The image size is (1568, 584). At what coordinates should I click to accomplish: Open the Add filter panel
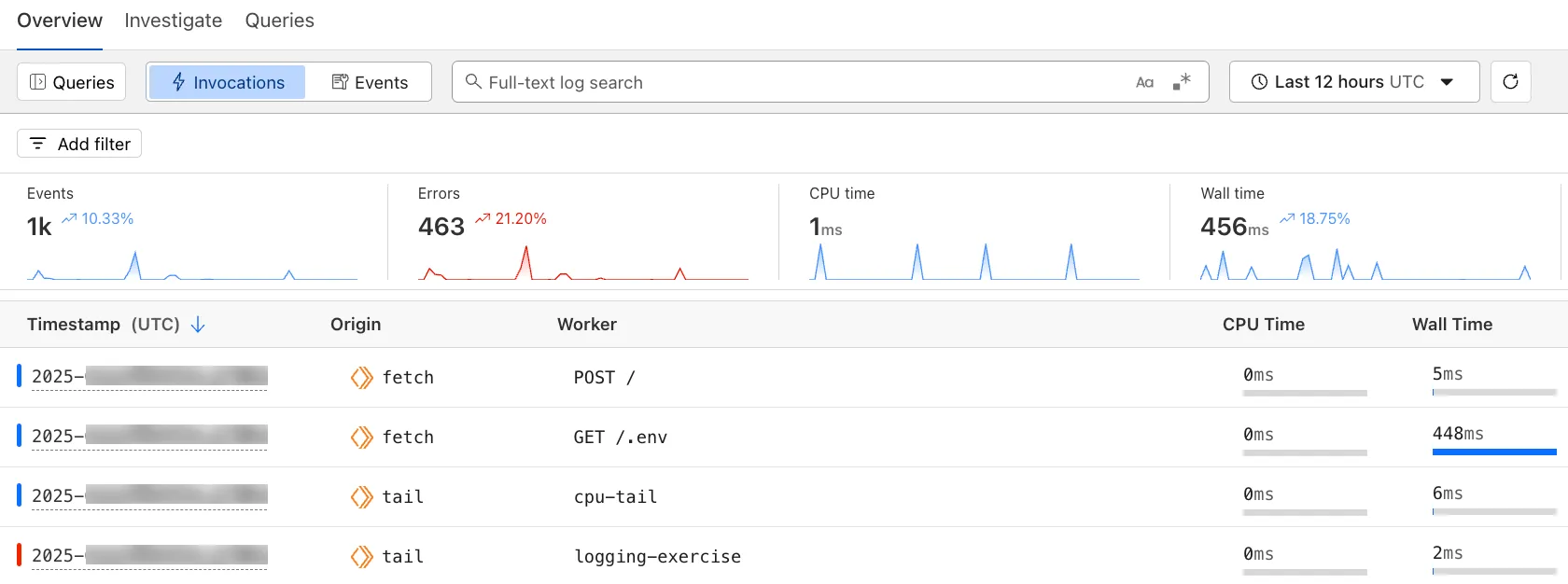pyautogui.click(x=78, y=144)
